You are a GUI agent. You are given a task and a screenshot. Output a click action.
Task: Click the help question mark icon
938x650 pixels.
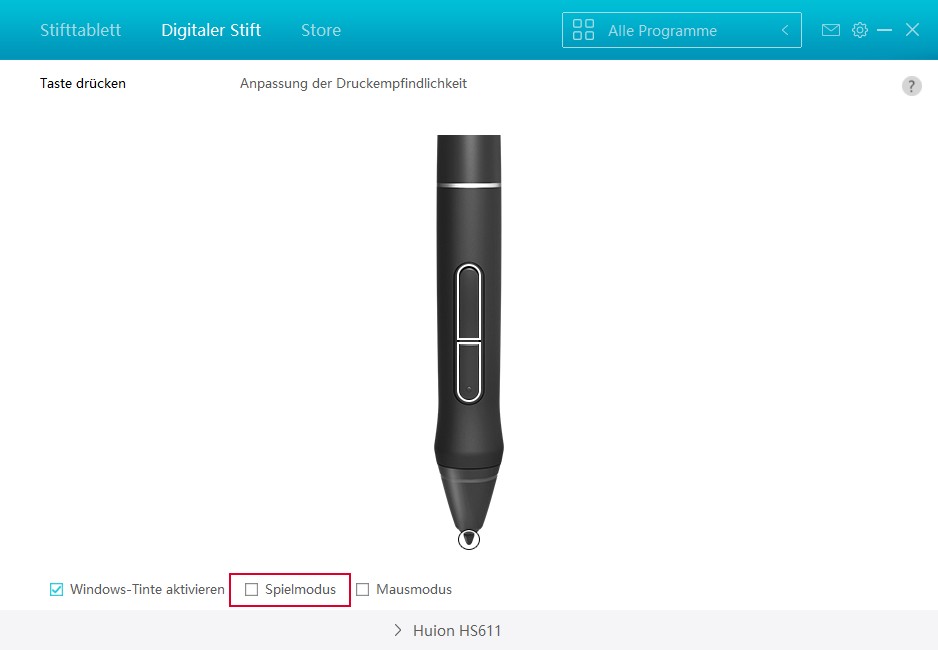pyautogui.click(x=912, y=86)
